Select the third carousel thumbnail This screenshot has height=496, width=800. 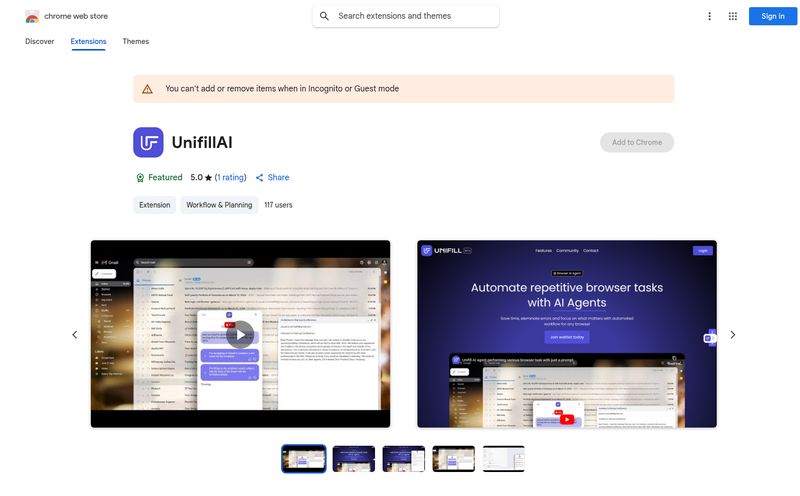pos(404,459)
